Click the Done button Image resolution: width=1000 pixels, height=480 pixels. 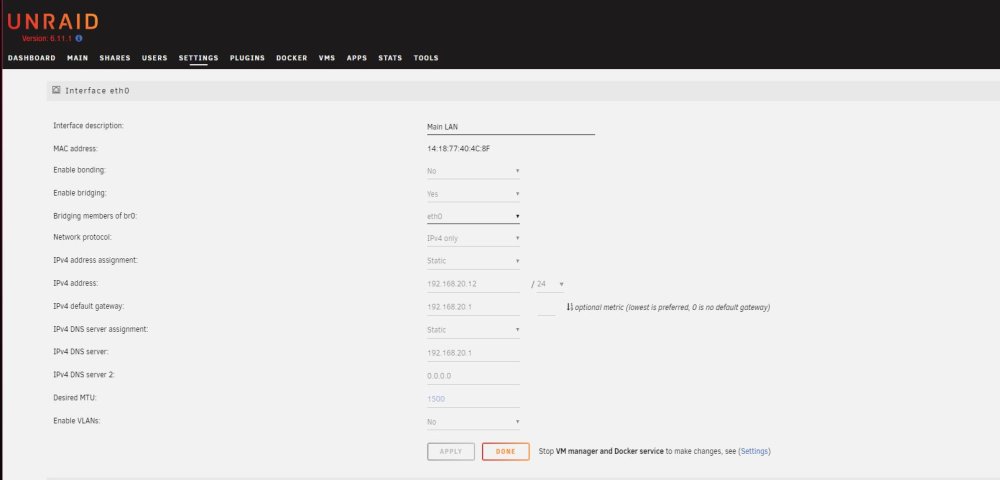[506, 451]
